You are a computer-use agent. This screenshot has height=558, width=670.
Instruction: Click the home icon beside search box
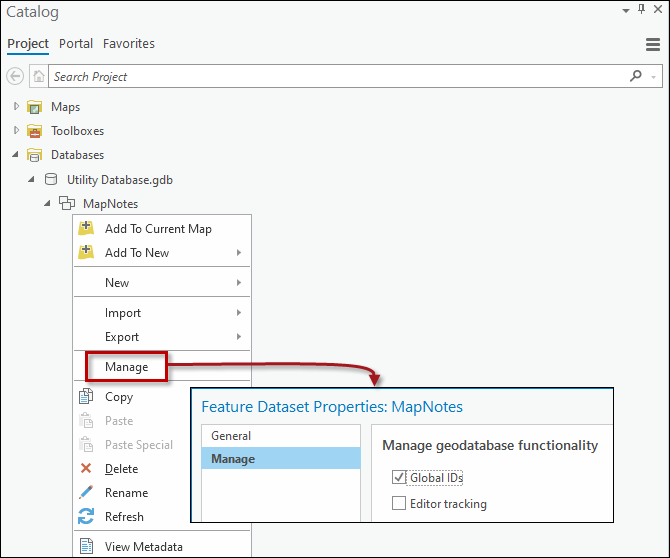39,76
